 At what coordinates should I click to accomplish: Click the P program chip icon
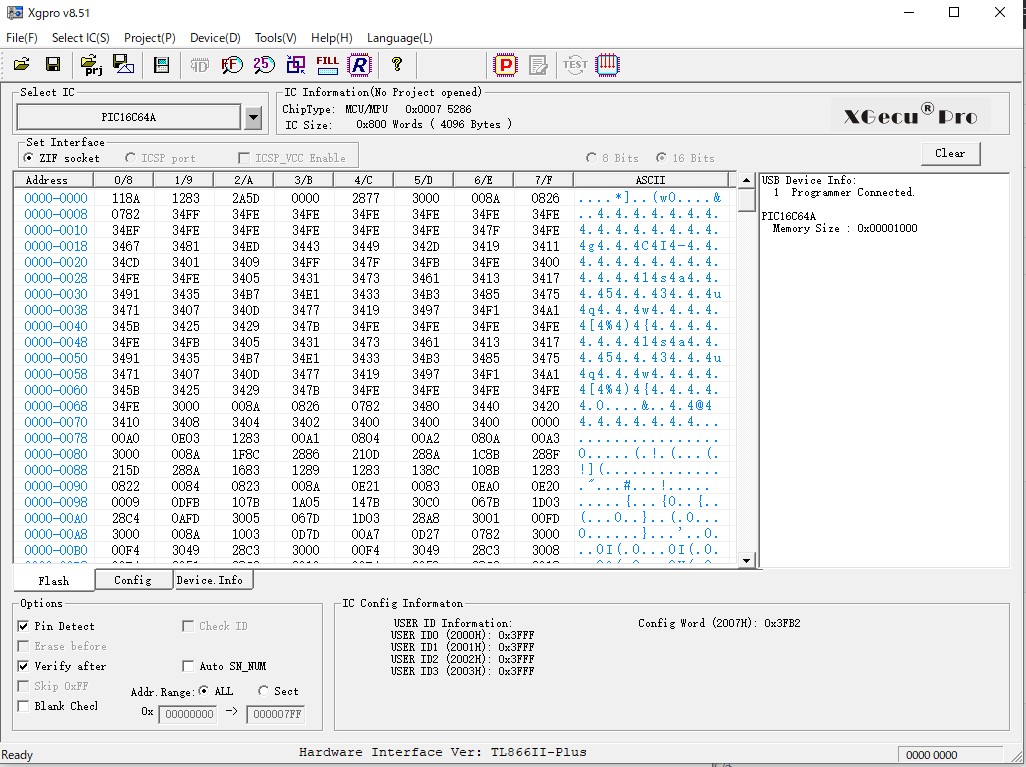click(505, 65)
